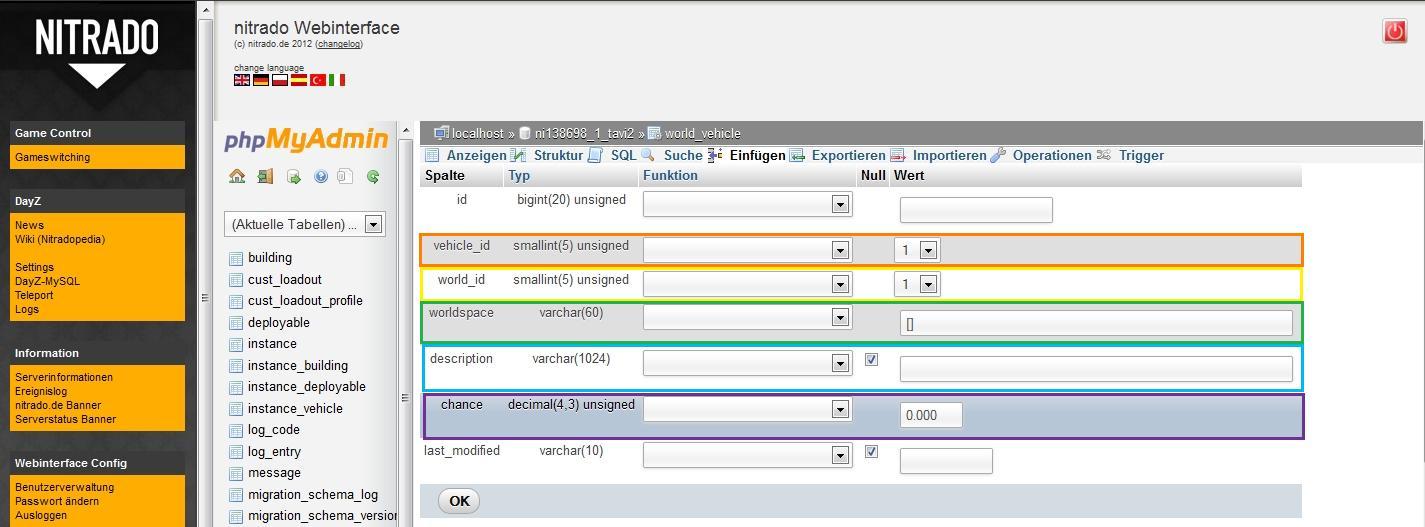Open function dropdown for id row
Viewport: 1425px width, 527px height.
747,204
